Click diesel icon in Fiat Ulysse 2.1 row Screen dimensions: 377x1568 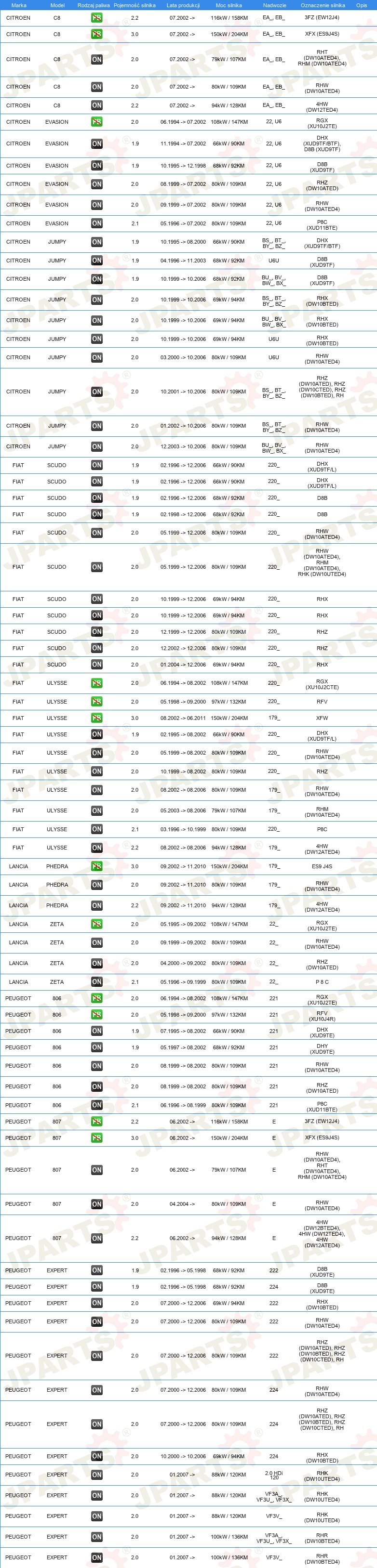[96, 829]
